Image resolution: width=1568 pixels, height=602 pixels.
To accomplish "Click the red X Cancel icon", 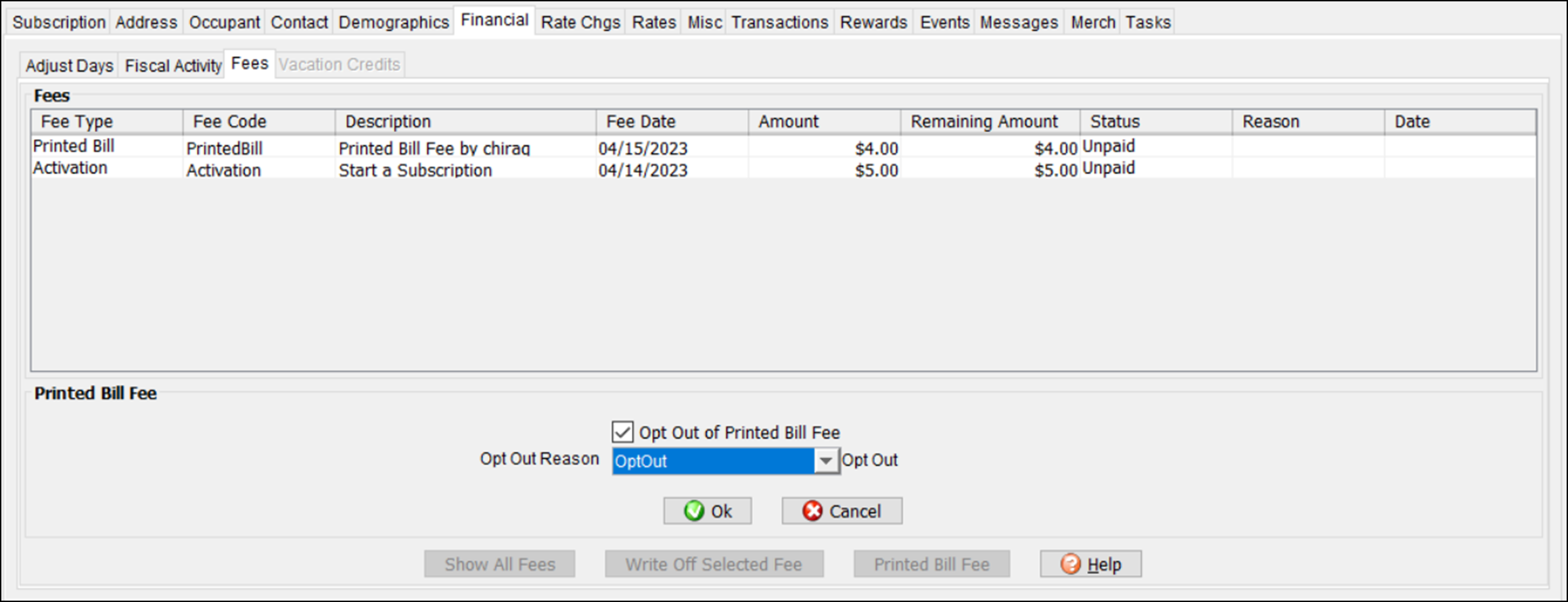I will (x=812, y=511).
